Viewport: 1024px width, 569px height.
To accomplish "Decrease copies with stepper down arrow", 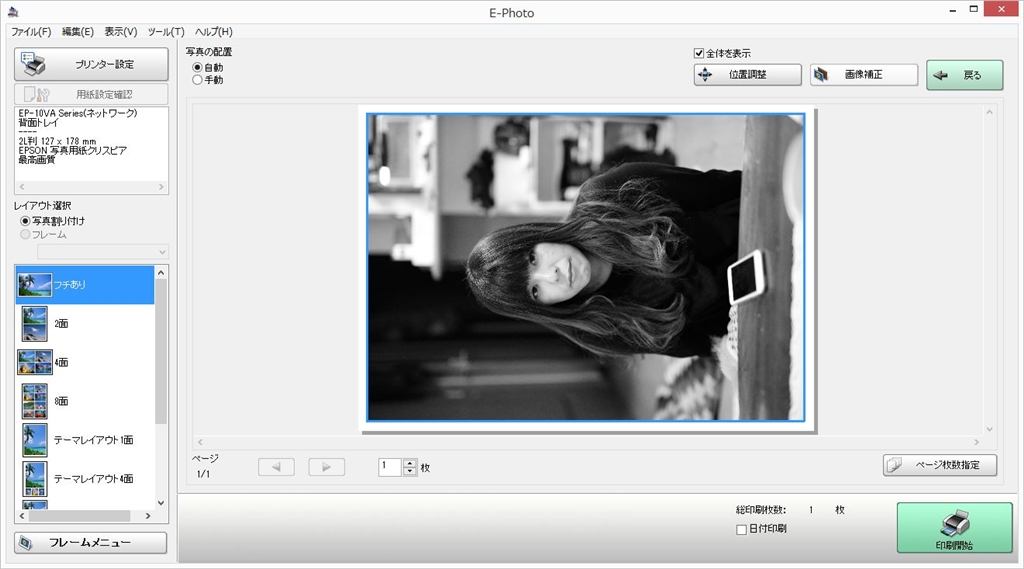I will pos(409,472).
